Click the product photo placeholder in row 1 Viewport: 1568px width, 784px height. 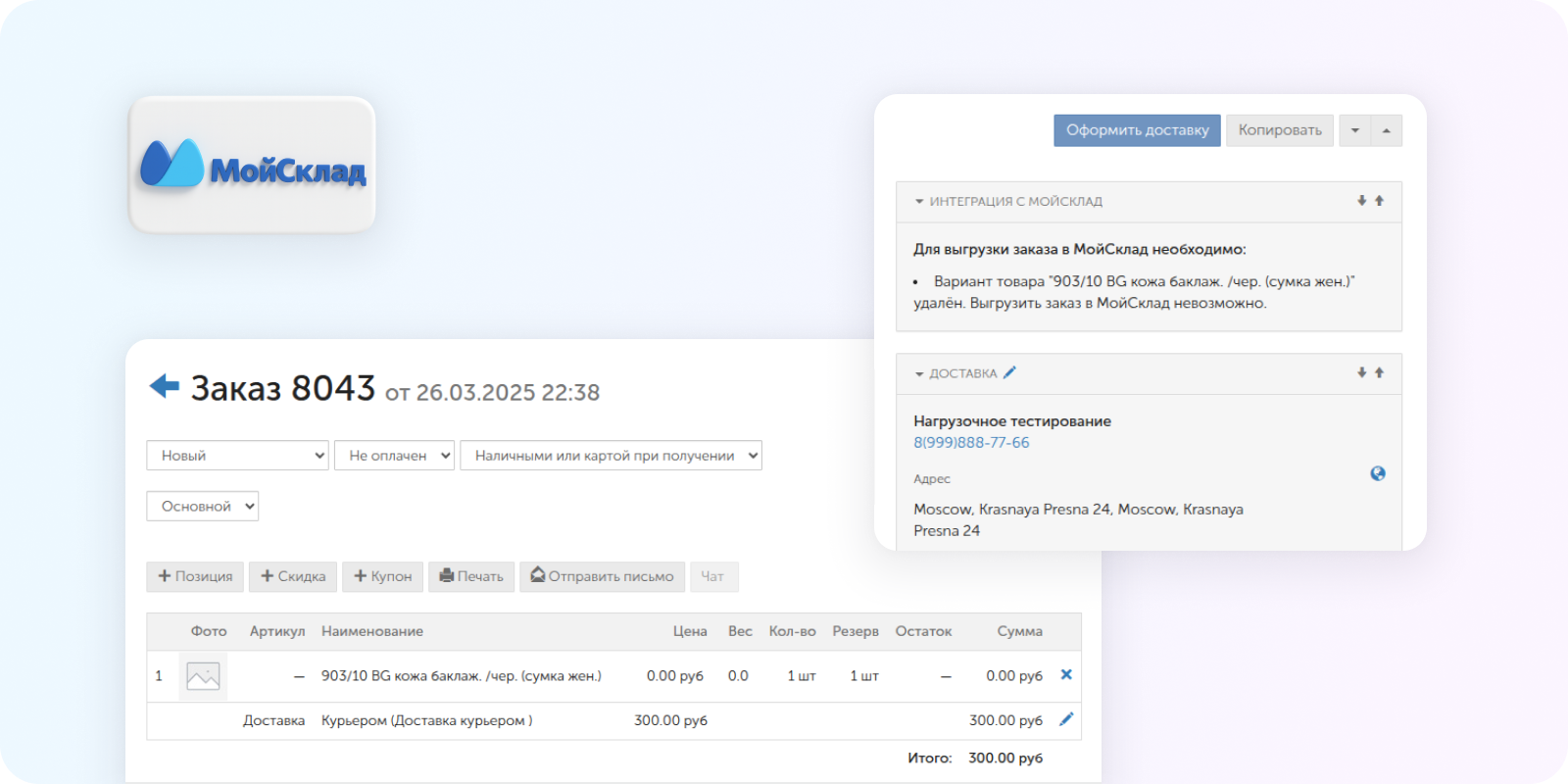(203, 676)
